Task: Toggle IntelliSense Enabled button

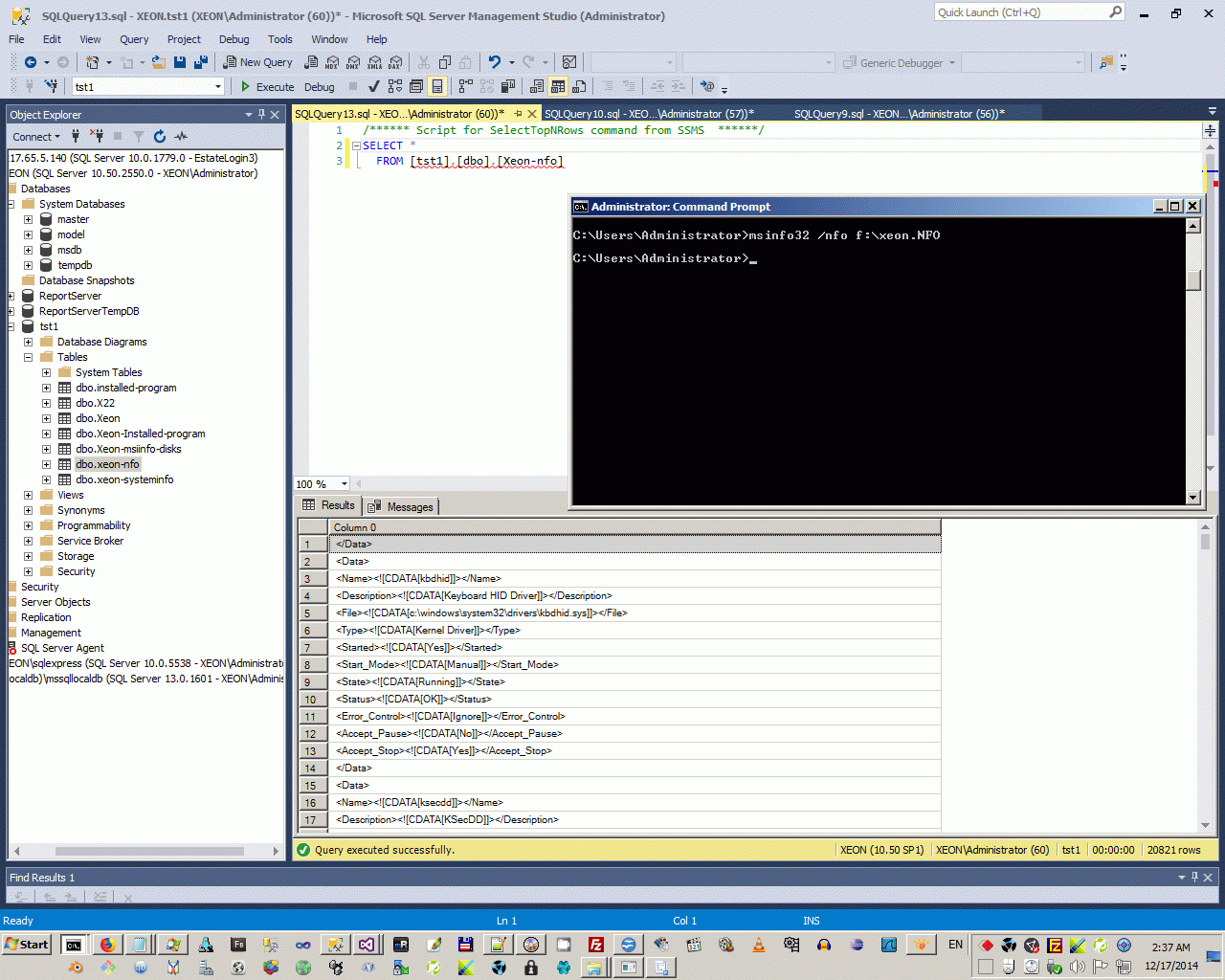Action: pos(437,86)
